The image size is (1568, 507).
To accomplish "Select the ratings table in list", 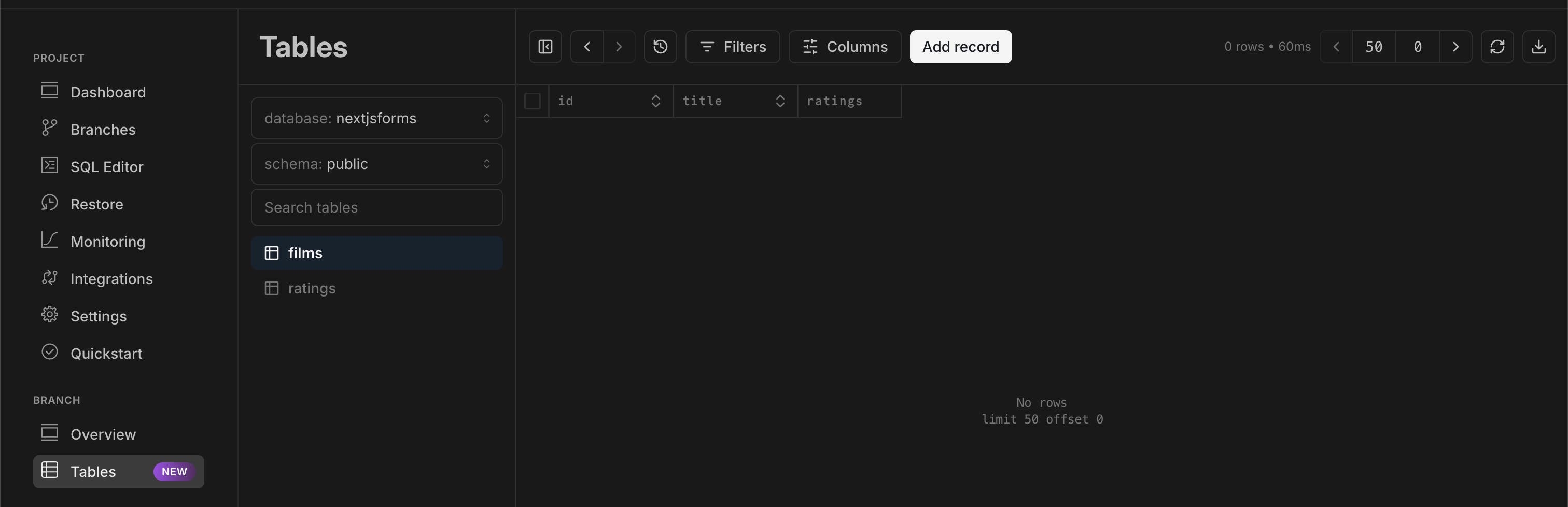I will 312,289.
